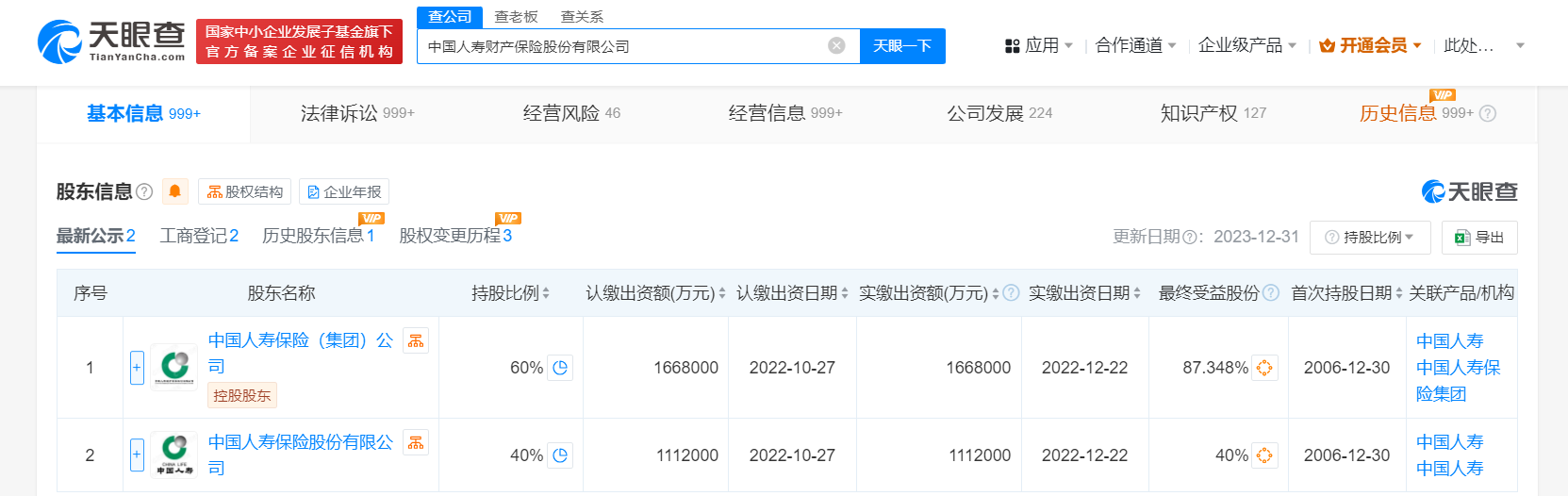
Task: Open equity structure icon for 股份有限公司 row
Action: (x=416, y=442)
